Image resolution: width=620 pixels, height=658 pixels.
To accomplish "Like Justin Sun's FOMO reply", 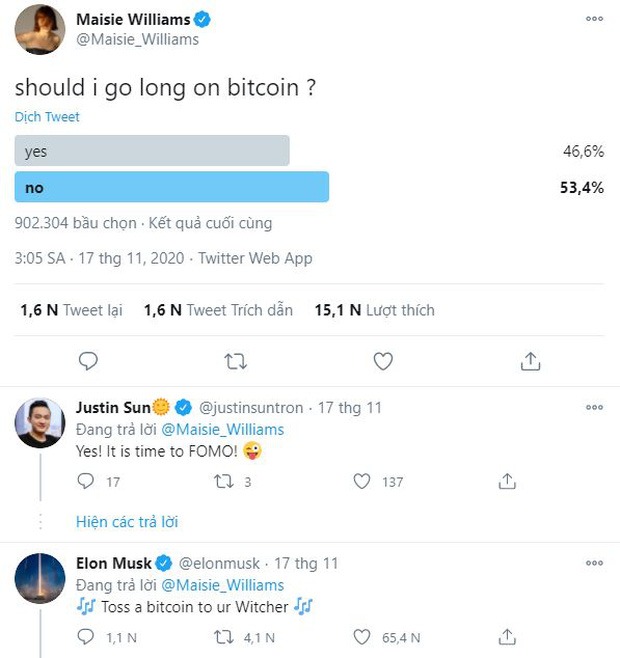I will [364, 482].
